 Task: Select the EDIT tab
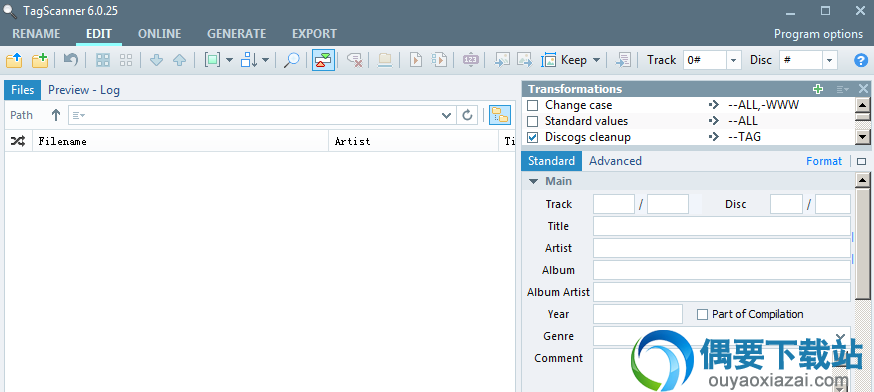(99, 34)
